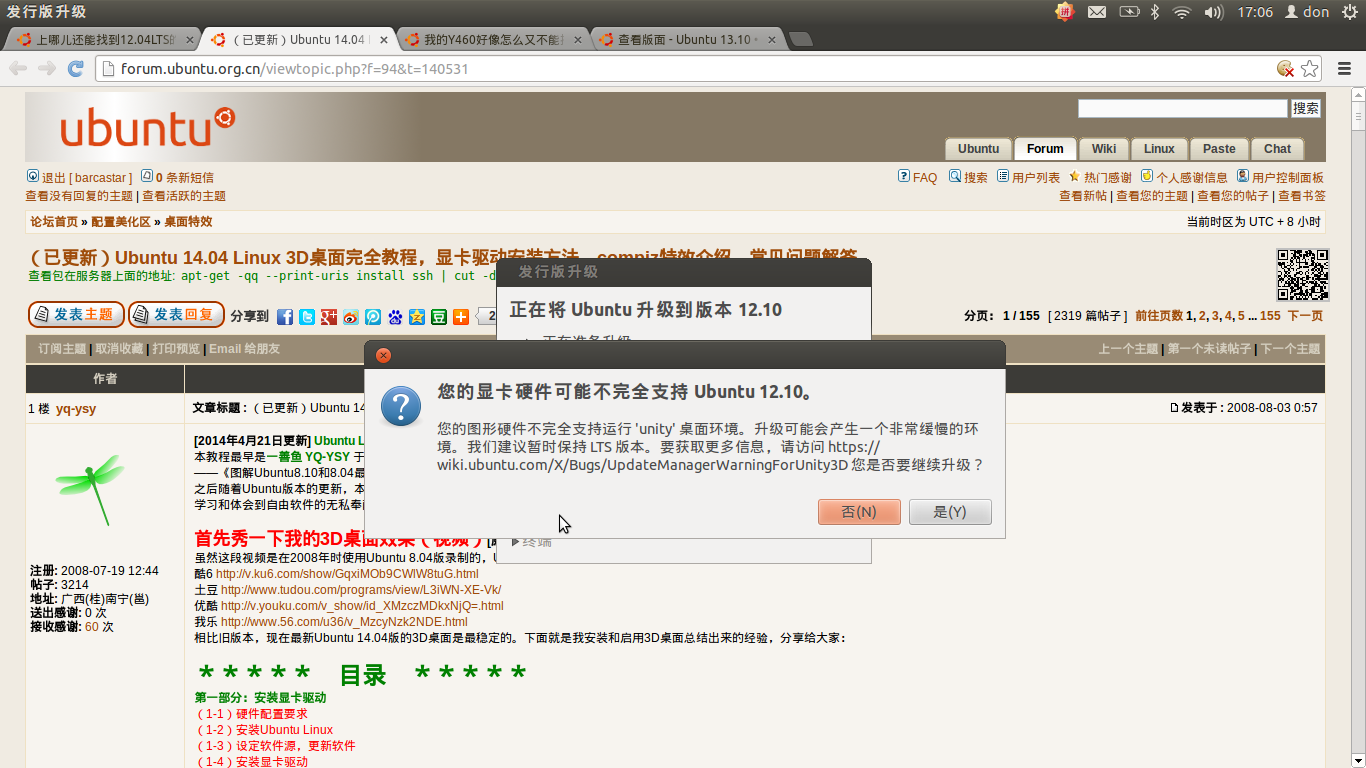Share the topic to Qzone star icon
This screenshot has width=1366, height=768.
(x=417, y=317)
